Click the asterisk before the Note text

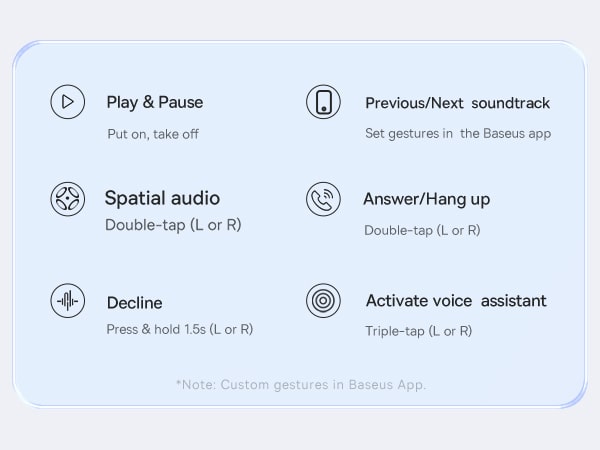[179, 383]
